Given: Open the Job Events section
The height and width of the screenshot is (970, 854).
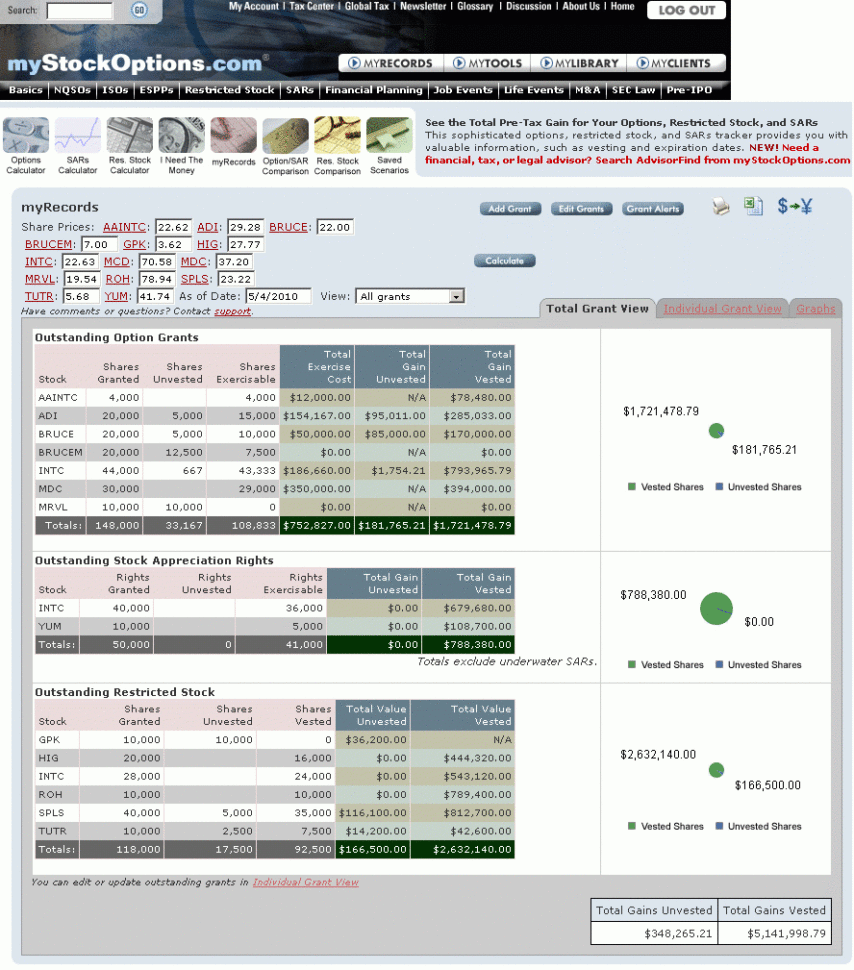Looking at the screenshot, I should (463, 90).
